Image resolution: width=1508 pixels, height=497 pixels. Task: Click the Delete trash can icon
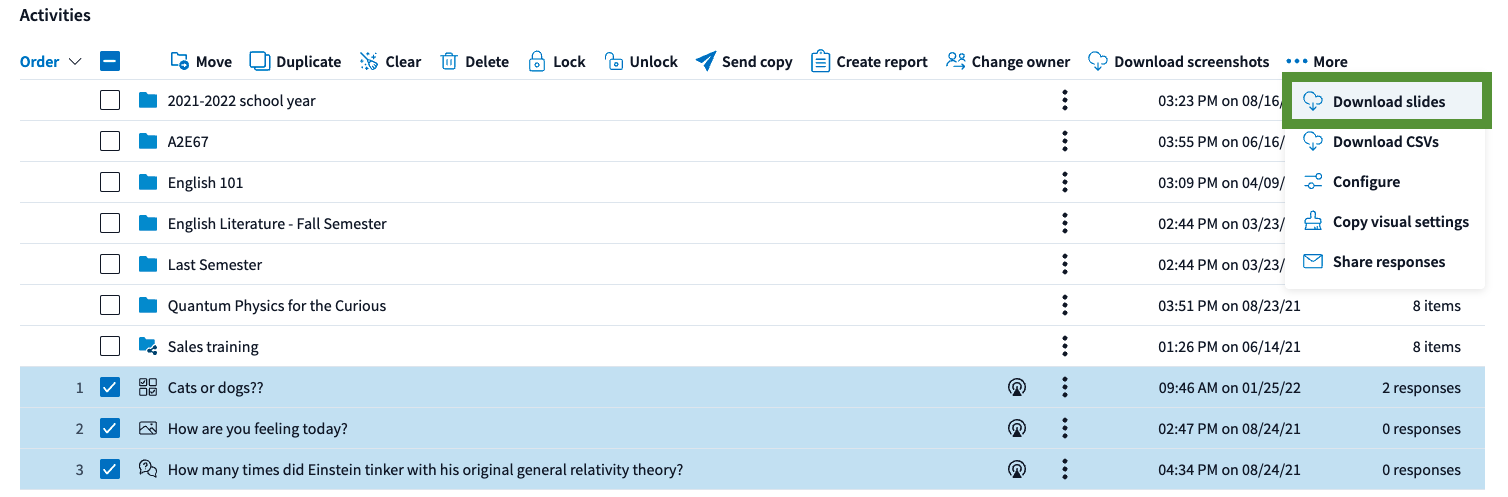tap(449, 62)
